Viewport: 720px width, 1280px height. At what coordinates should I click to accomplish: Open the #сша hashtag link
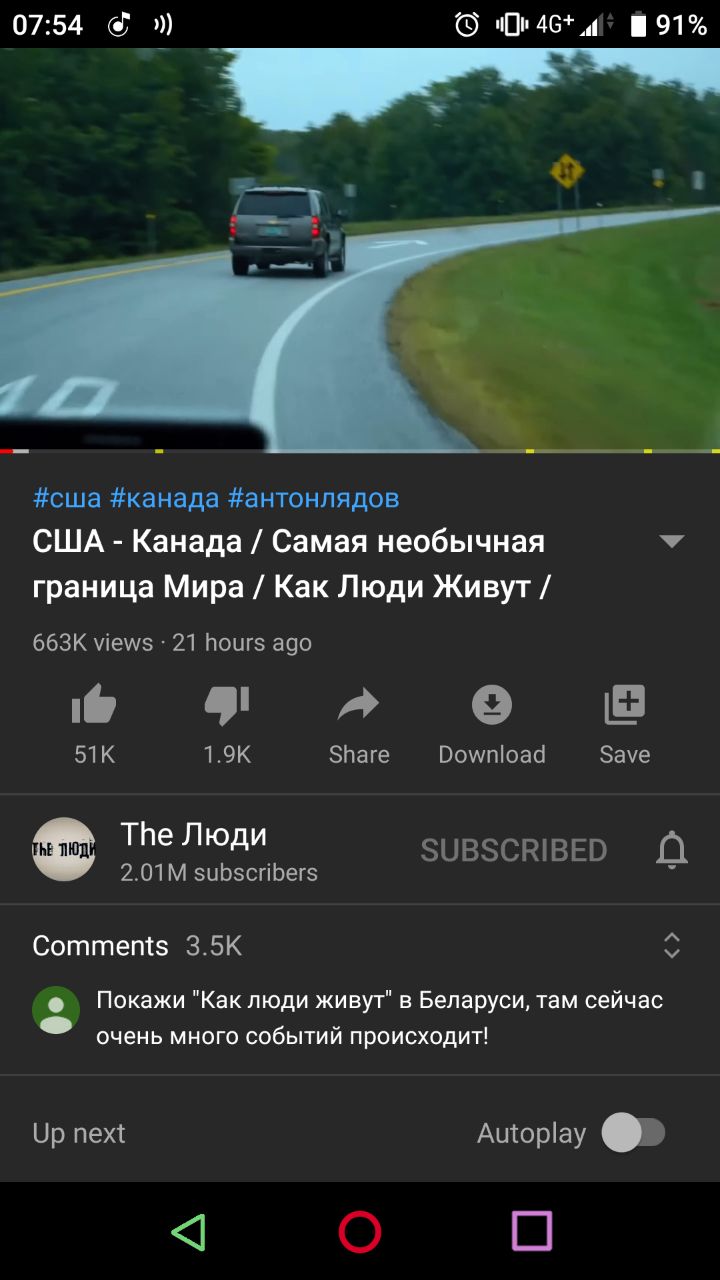pos(67,498)
